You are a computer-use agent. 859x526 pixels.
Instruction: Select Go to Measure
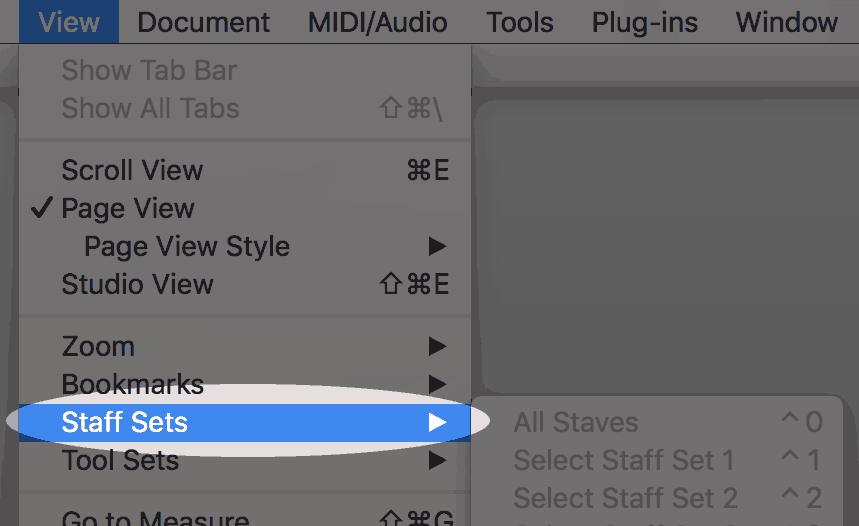point(245,517)
